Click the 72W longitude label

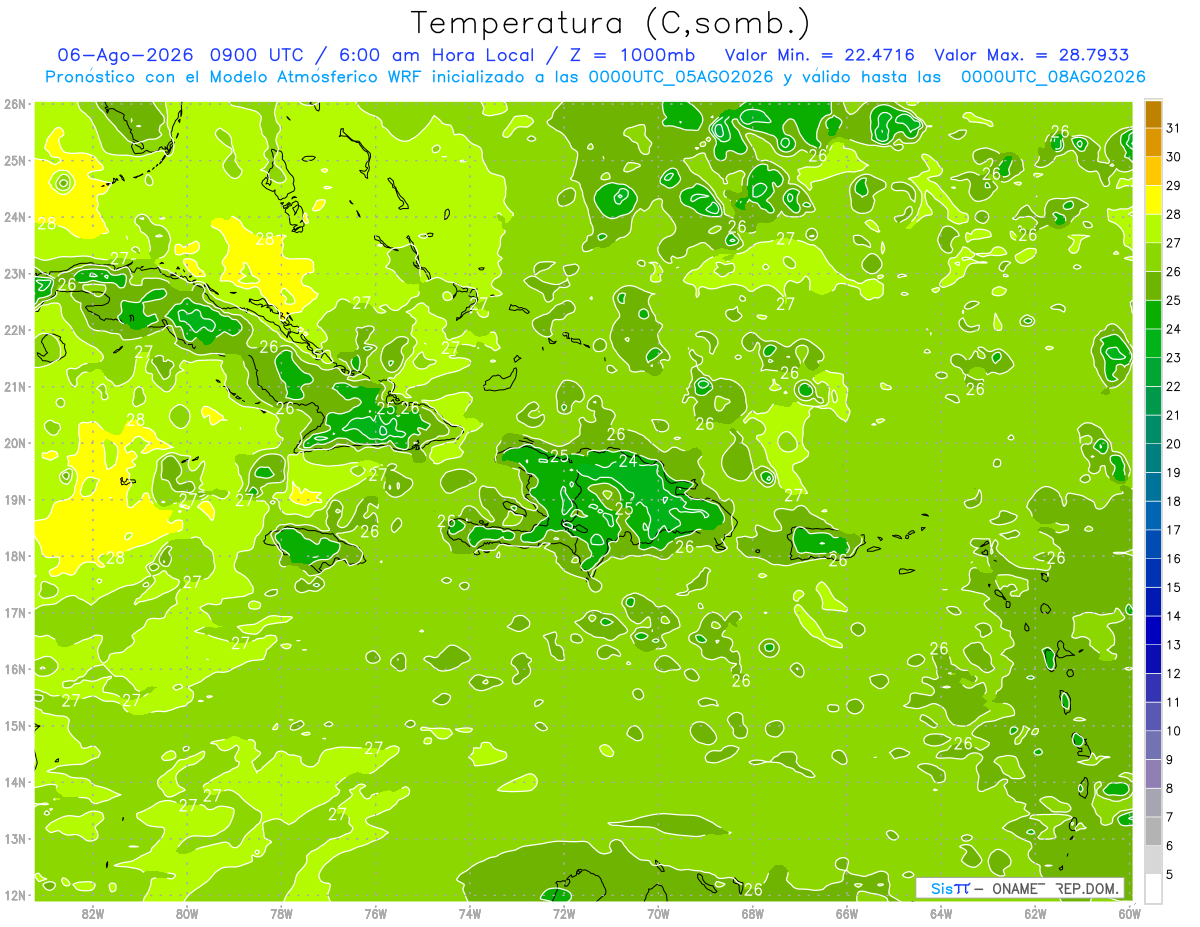click(564, 913)
